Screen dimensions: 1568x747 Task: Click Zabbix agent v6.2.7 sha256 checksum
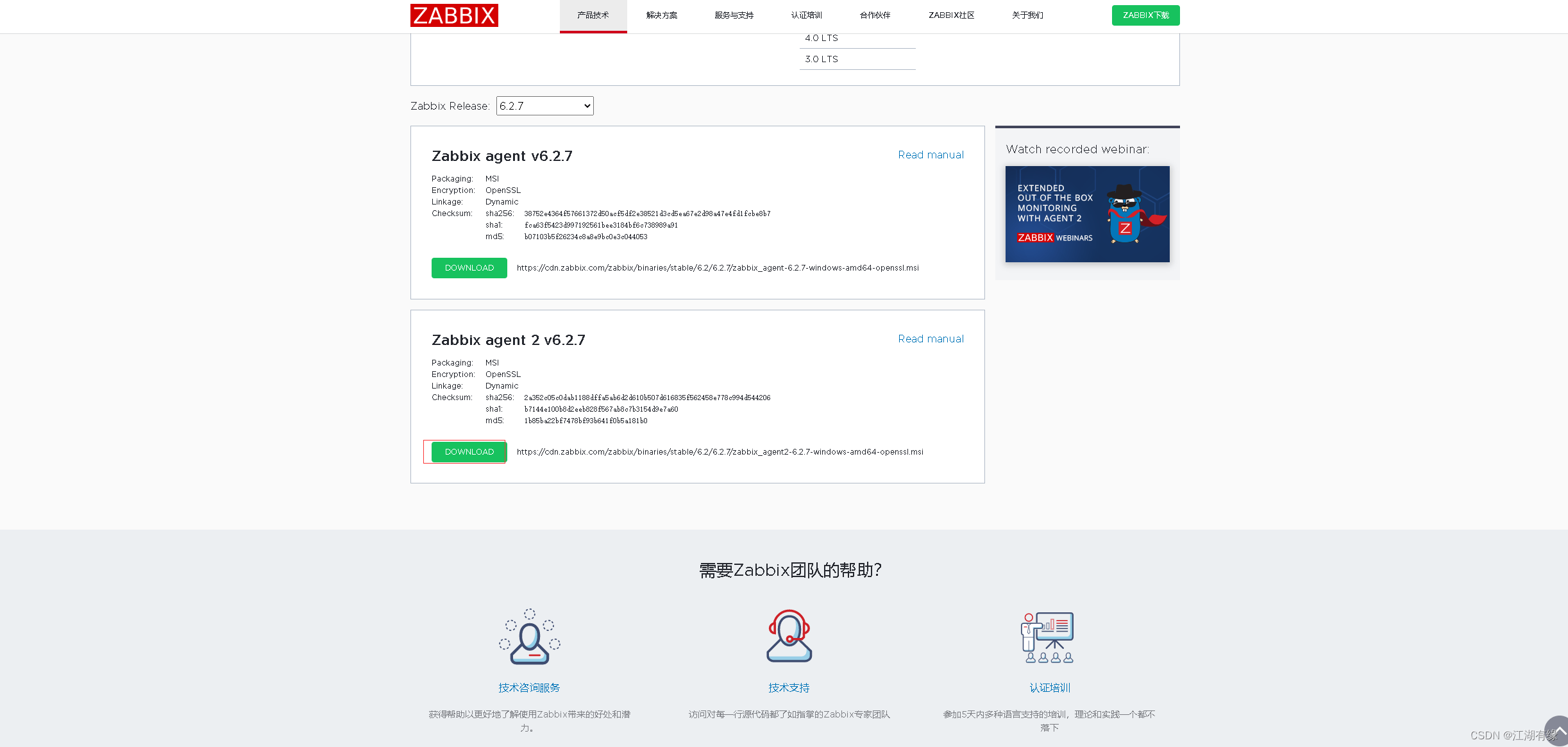(x=647, y=214)
